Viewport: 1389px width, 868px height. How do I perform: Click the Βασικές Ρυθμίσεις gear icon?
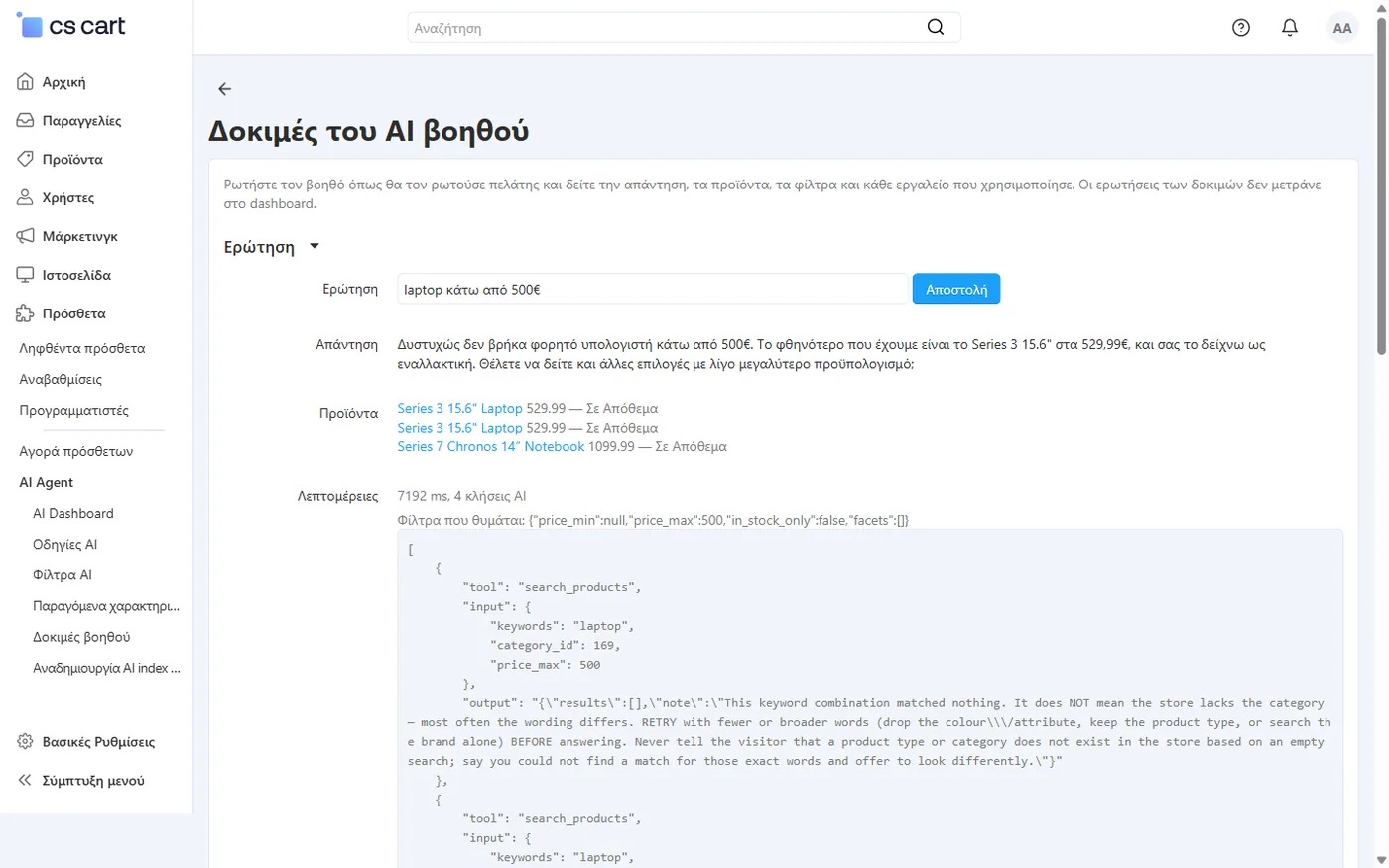coord(25,742)
